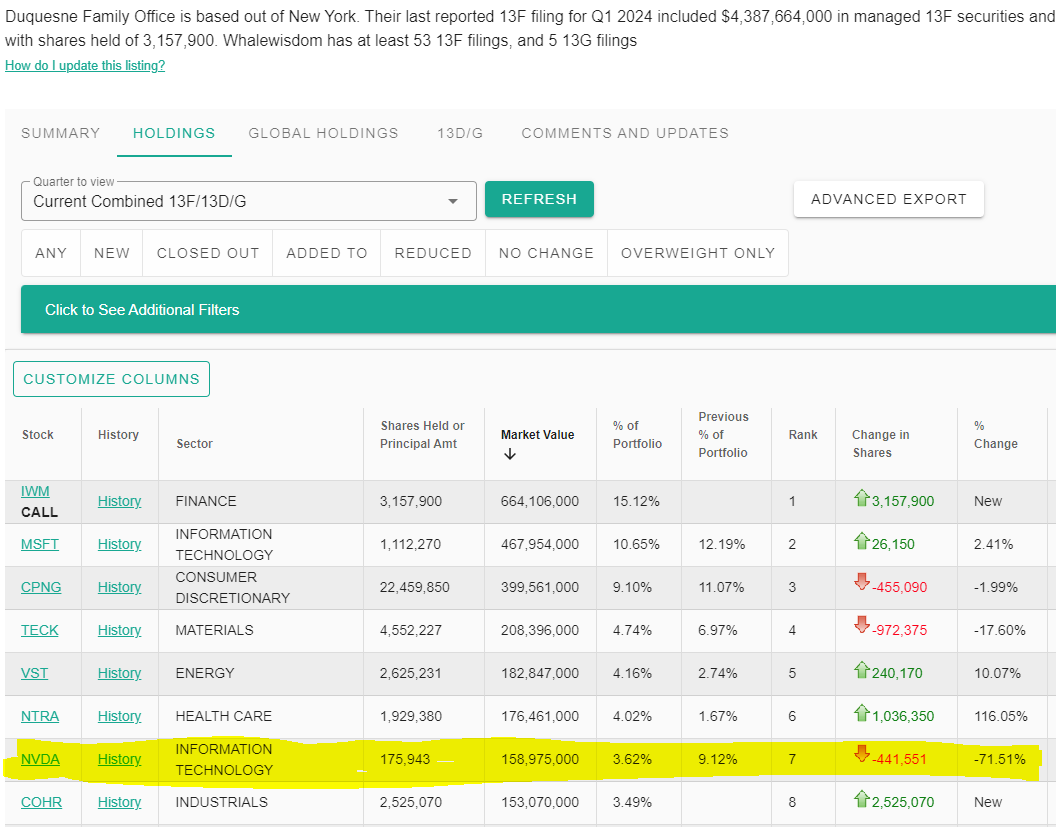Open Comments and Updates tab
This screenshot has width=1056, height=827.
(x=625, y=133)
